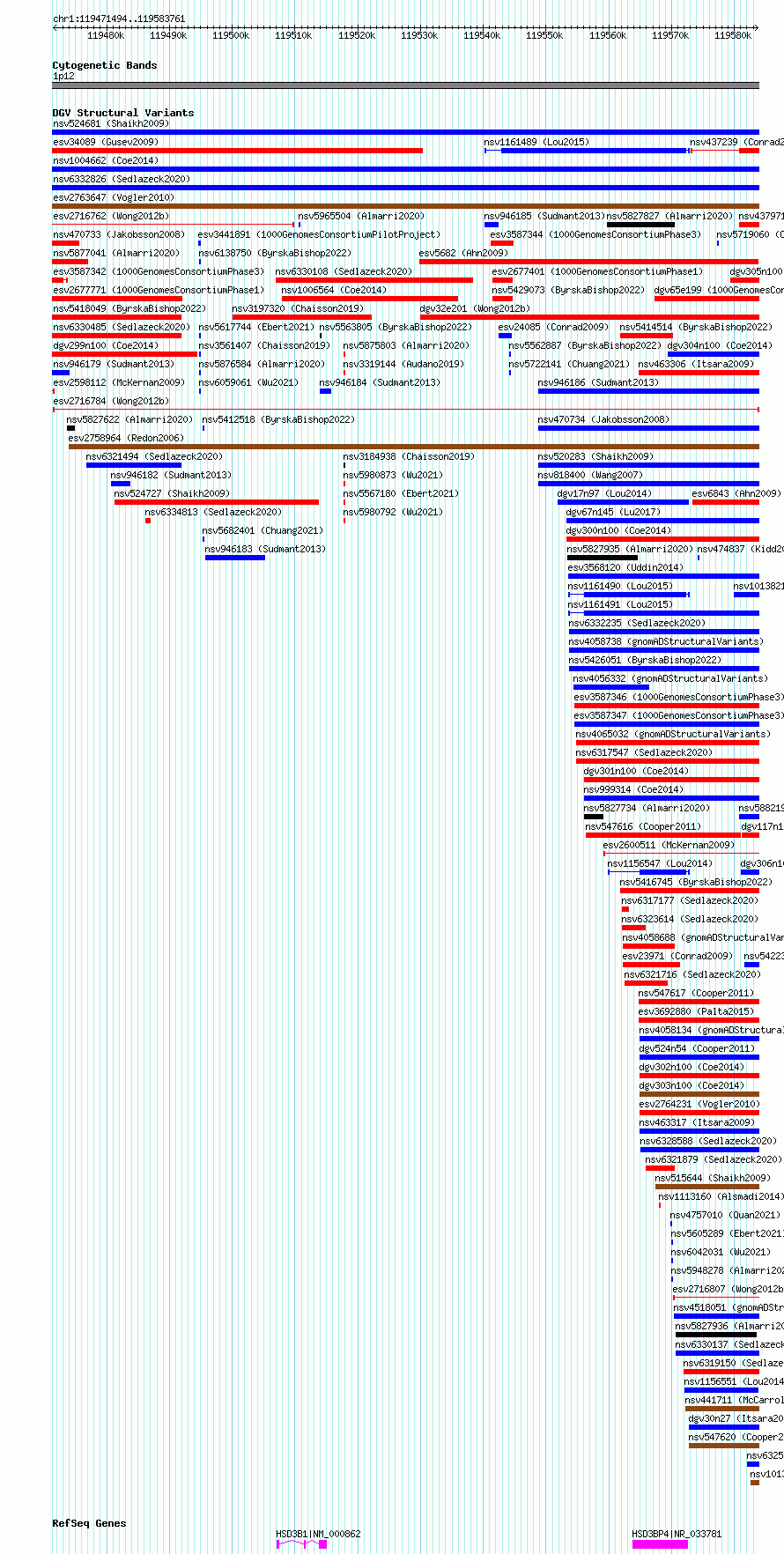The image size is (784, 1554).
Task: Open nsv6321494 (Sedlazeck2020) variant
Action: click(x=154, y=456)
